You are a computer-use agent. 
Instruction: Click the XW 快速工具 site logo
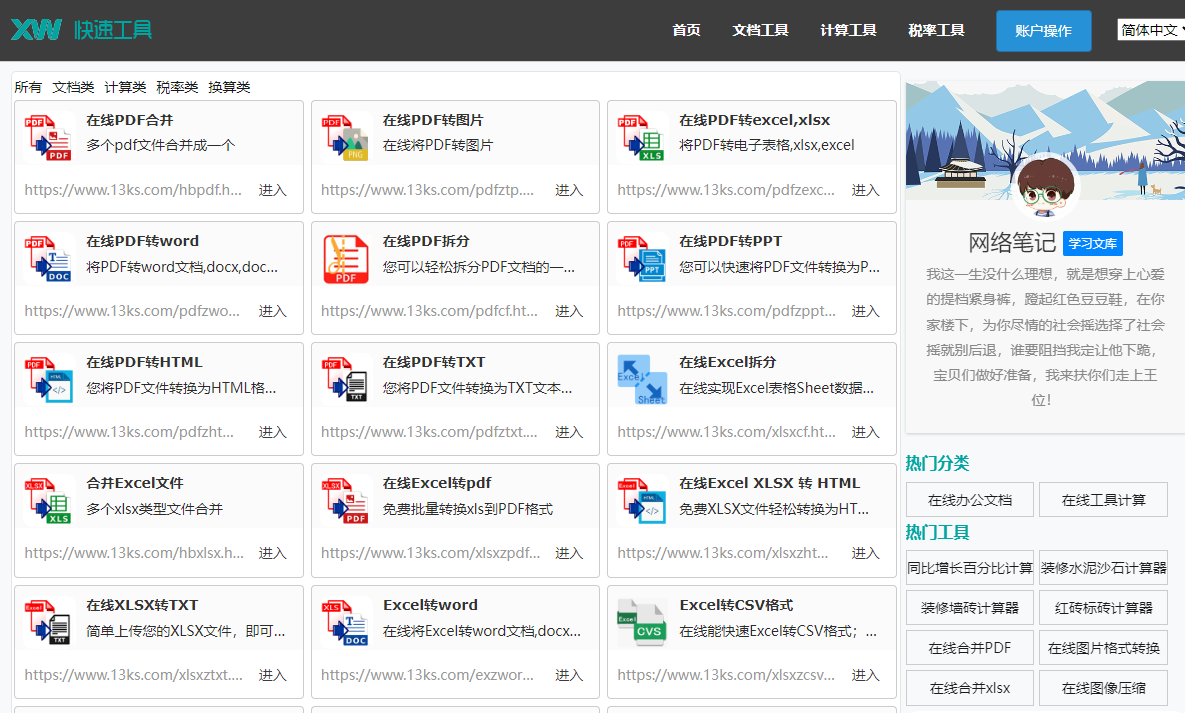tap(81, 30)
